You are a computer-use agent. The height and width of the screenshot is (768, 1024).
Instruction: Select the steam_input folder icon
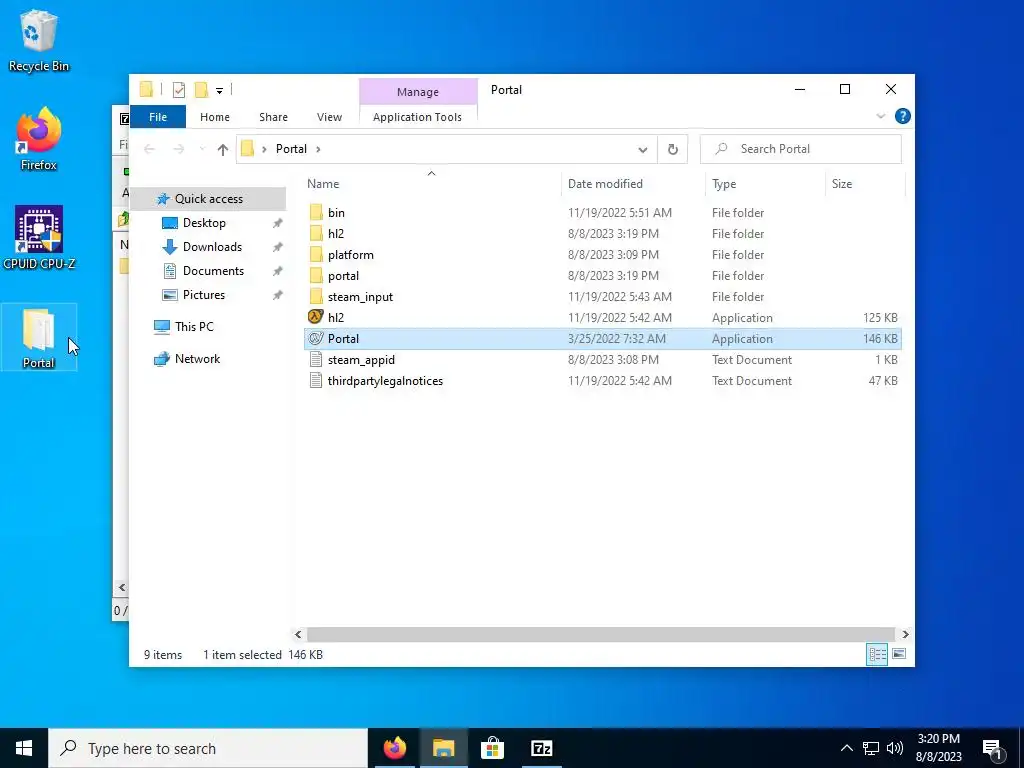click(316, 296)
